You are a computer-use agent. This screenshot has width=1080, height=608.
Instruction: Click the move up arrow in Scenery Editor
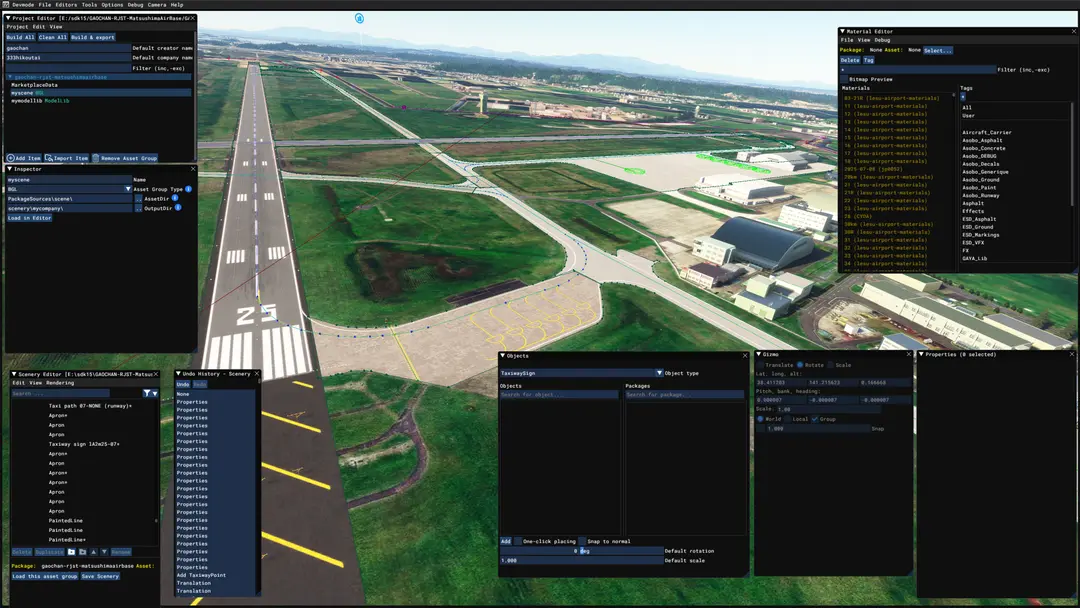pos(94,552)
